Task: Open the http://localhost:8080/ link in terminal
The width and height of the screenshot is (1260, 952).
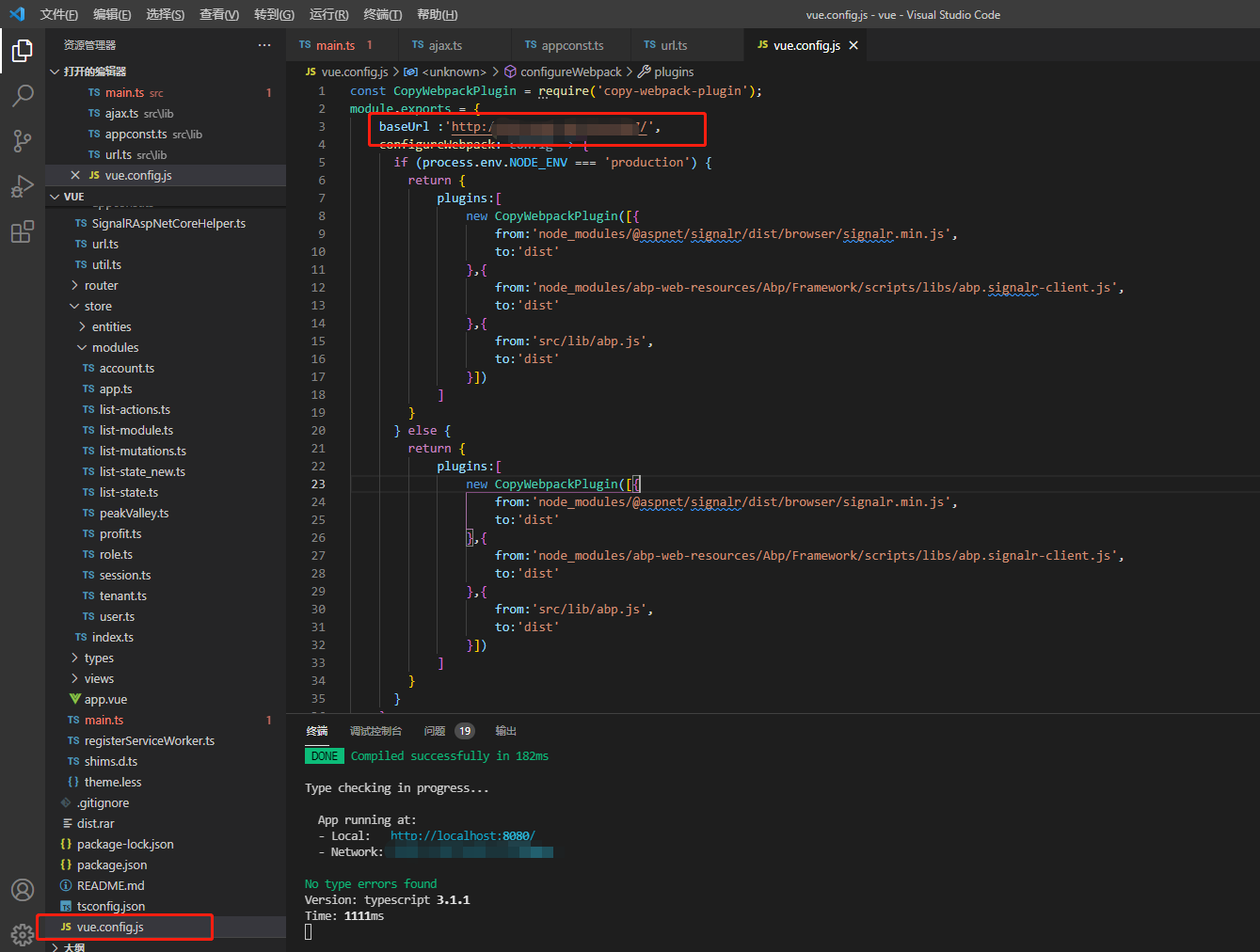Action: [x=462, y=835]
